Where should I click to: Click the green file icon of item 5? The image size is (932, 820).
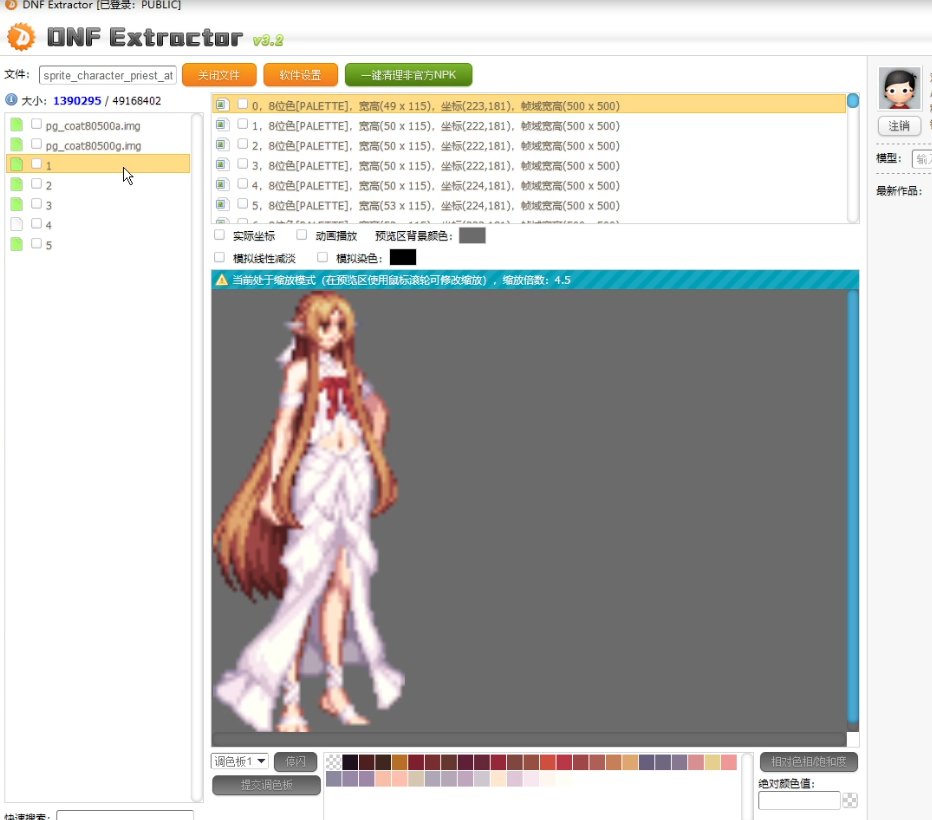(x=17, y=244)
